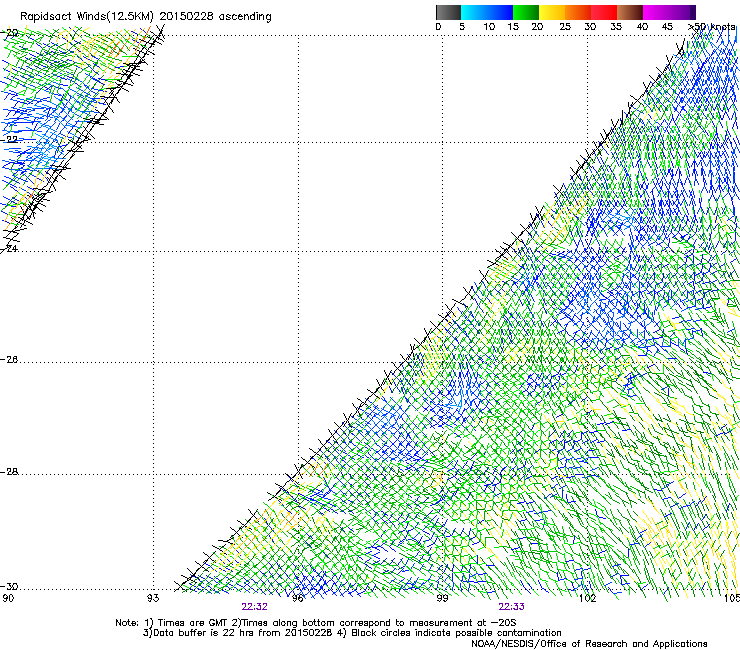Click the purple '22:32' time stamp

coord(254,607)
